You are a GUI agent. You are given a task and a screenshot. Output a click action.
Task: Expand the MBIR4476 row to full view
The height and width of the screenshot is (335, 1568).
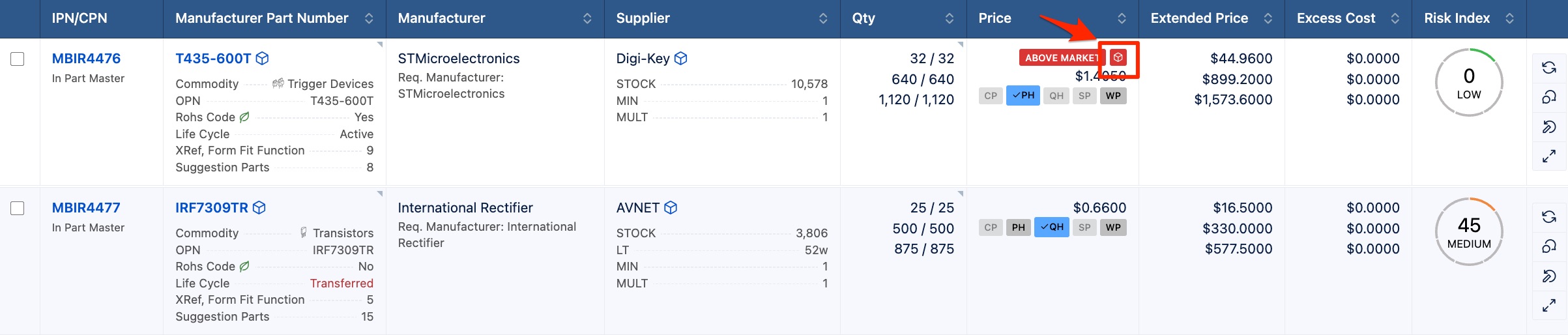point(1549,156)
